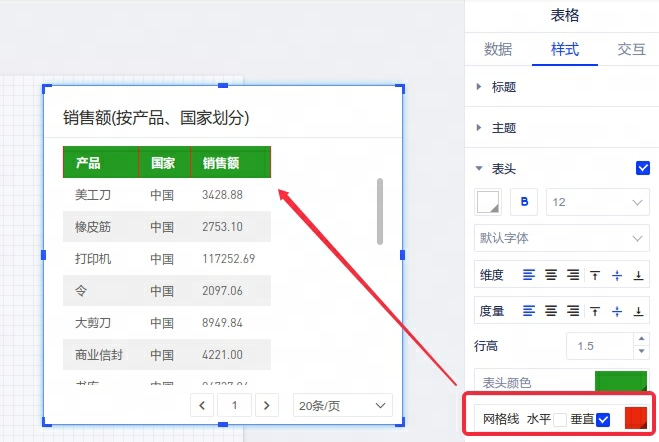
Task: Uncheck the 表头 enable checkbox
Action: [643, 168]
